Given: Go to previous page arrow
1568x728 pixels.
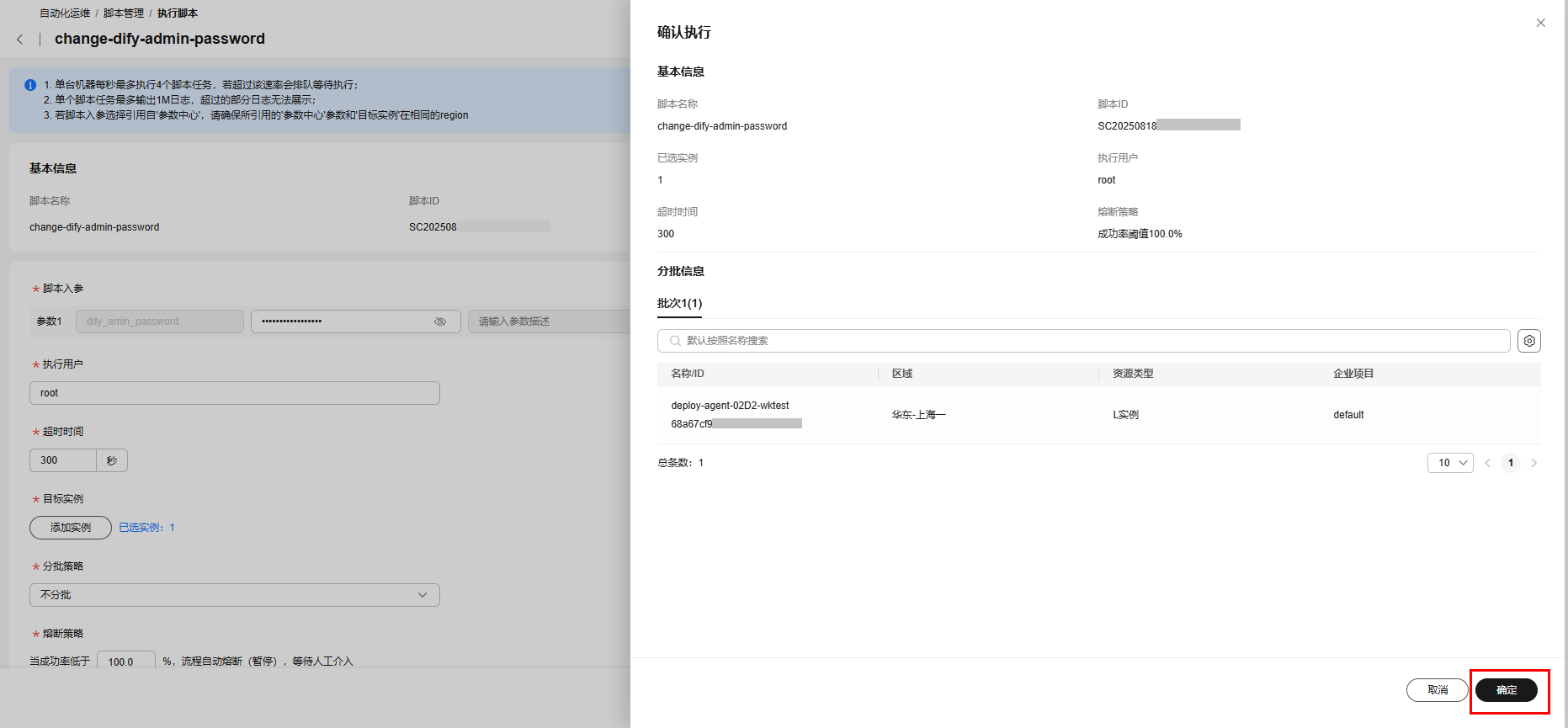Looking at the screenshot, I should [1488, 463].
